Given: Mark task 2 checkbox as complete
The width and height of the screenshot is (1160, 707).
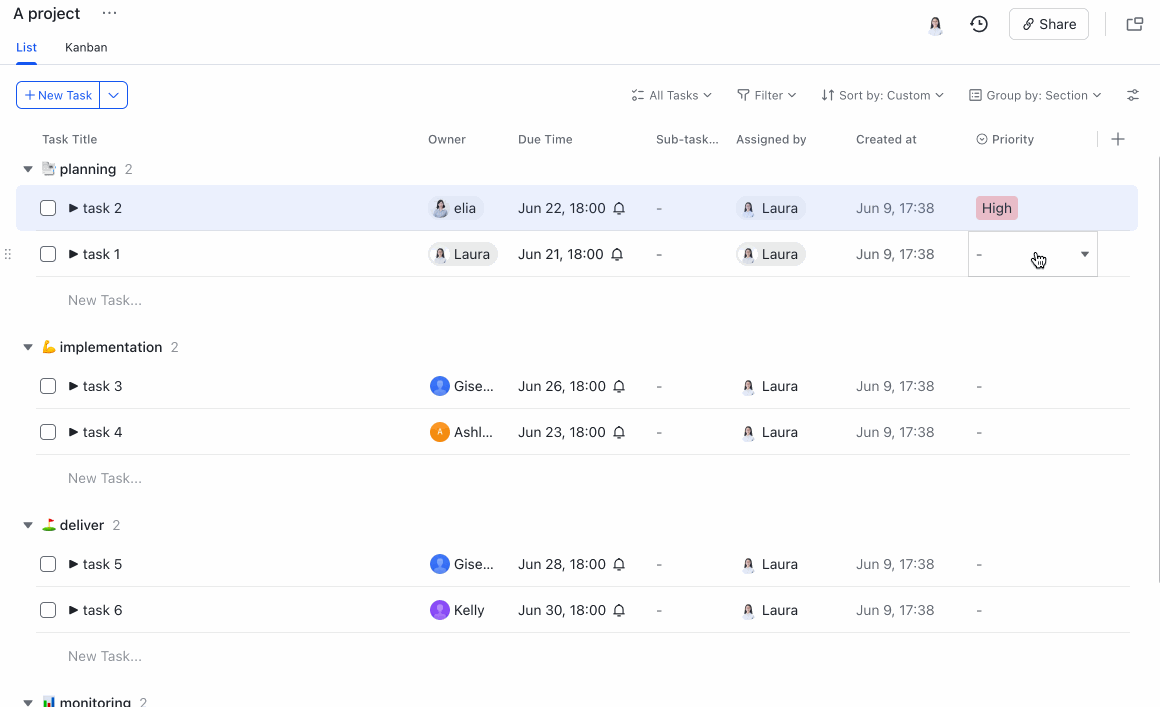Looking at the screenshot, I should 48,208.
